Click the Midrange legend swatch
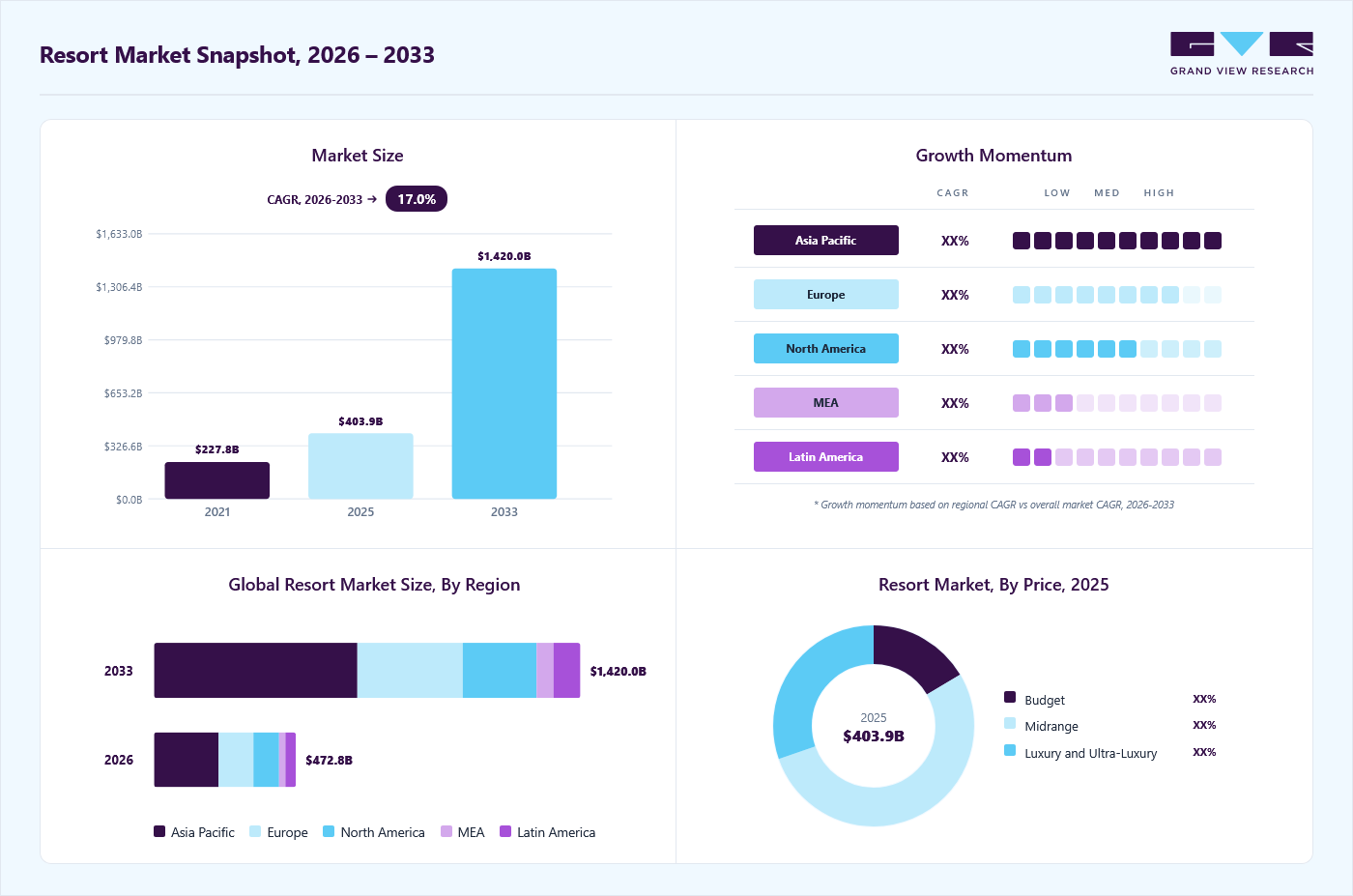1353x896 pixels. (x=1010, y=723)
